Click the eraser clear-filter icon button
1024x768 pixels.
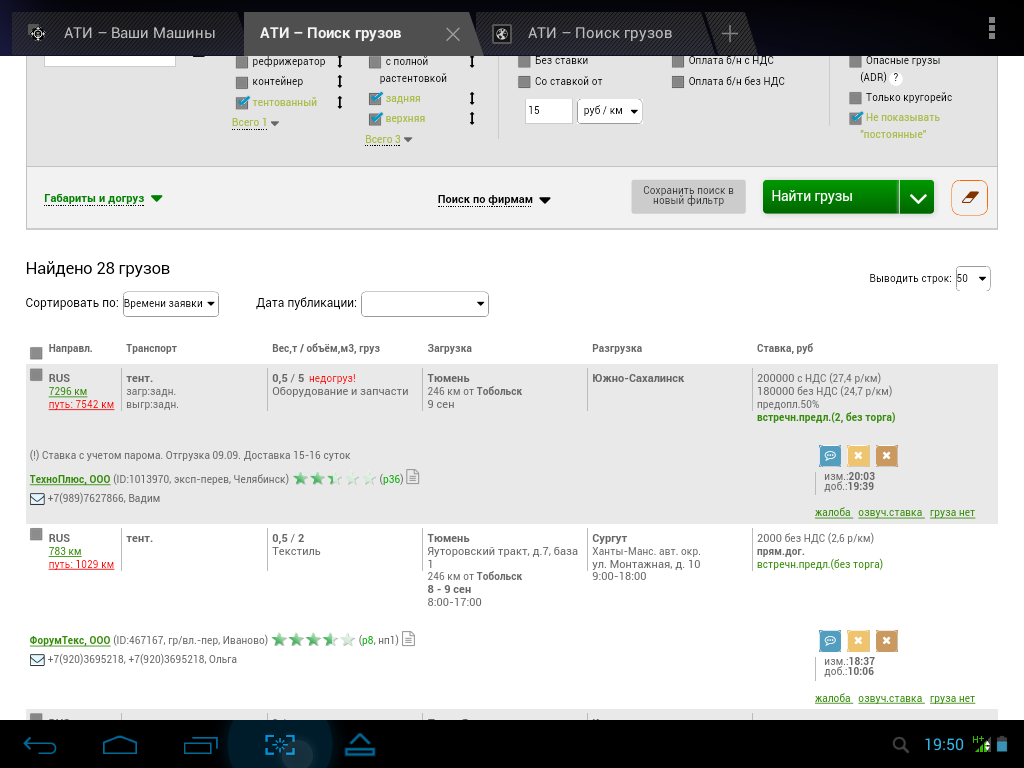click(969, 198)
